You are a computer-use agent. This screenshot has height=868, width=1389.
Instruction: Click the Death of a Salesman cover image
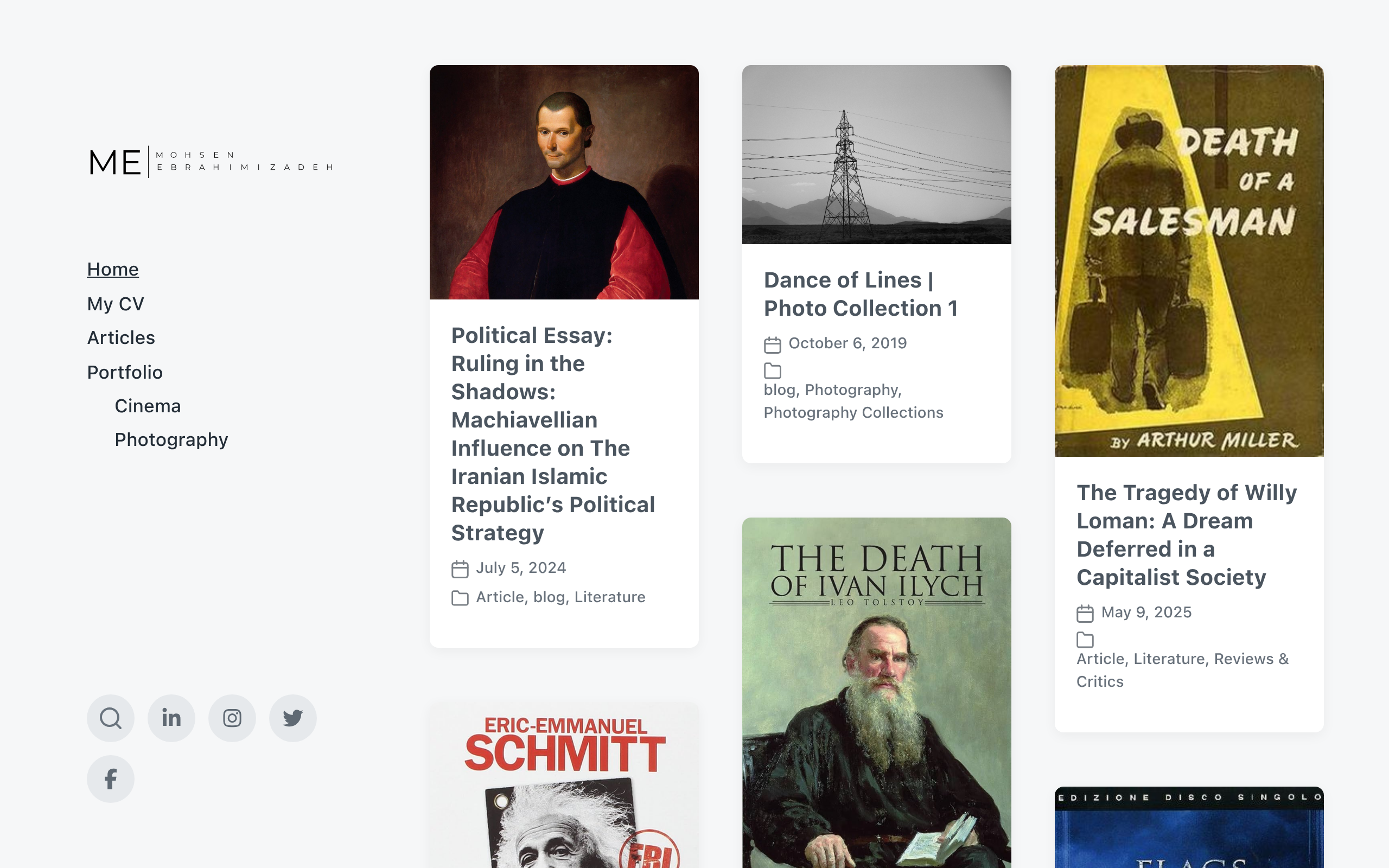[x=1188, y=260]
